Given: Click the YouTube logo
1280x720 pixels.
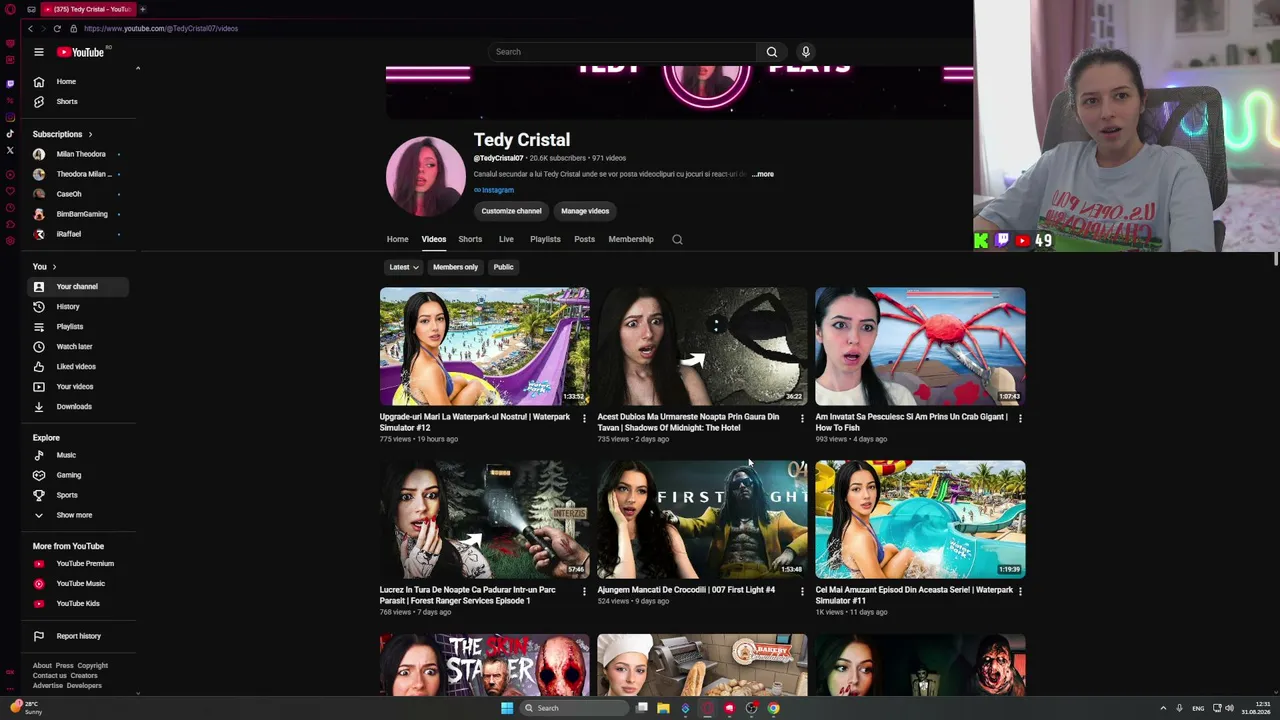Looking at the screenshot, I should coord(81,52).
